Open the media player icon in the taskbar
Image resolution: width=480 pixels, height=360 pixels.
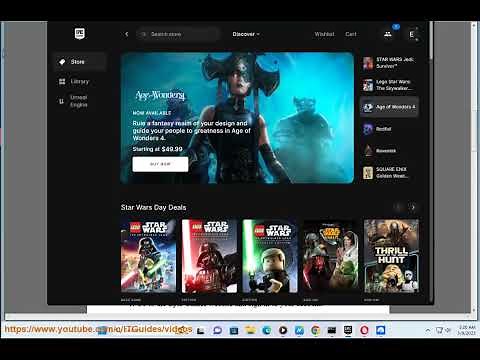coord(283,330)
